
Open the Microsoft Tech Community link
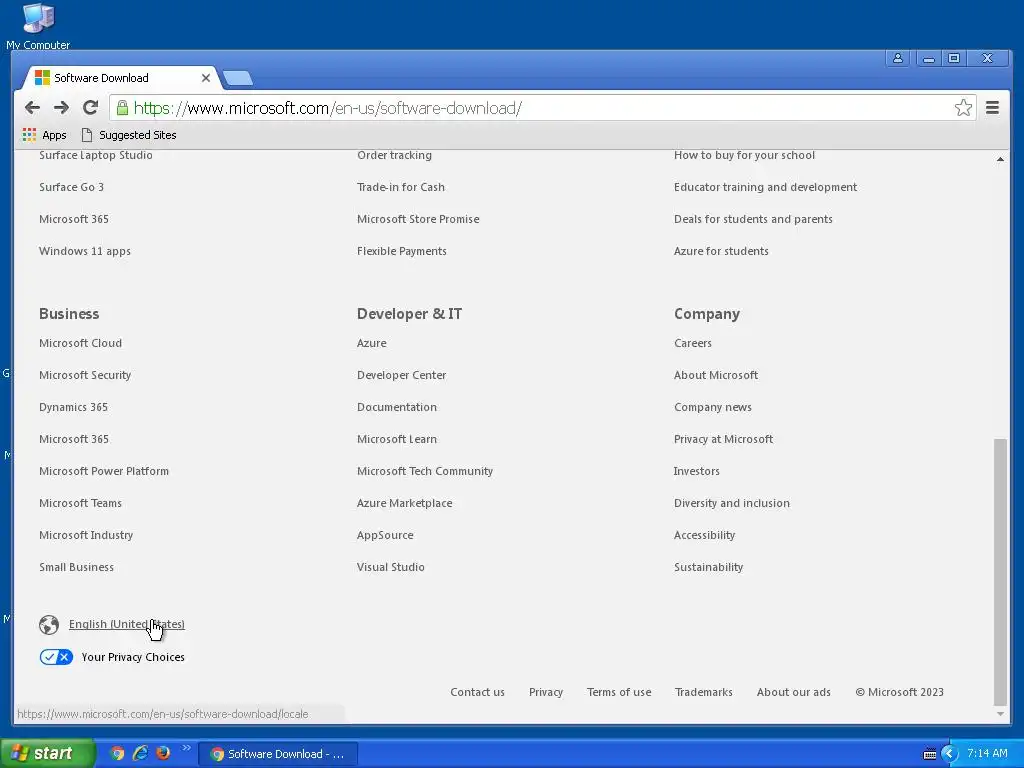coord(425,472)
